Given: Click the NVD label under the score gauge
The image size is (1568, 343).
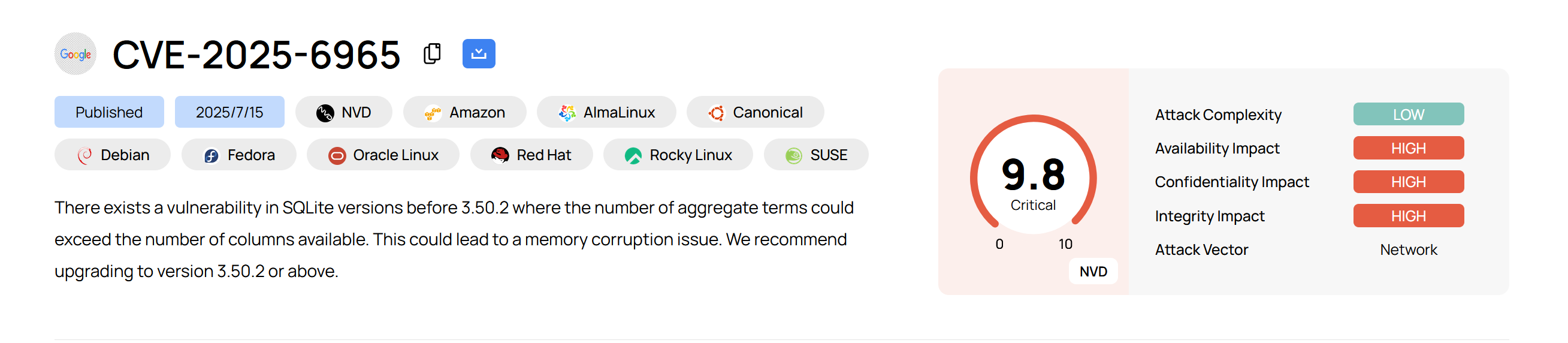Looking at the screenshot, I should coord(1093,271).
